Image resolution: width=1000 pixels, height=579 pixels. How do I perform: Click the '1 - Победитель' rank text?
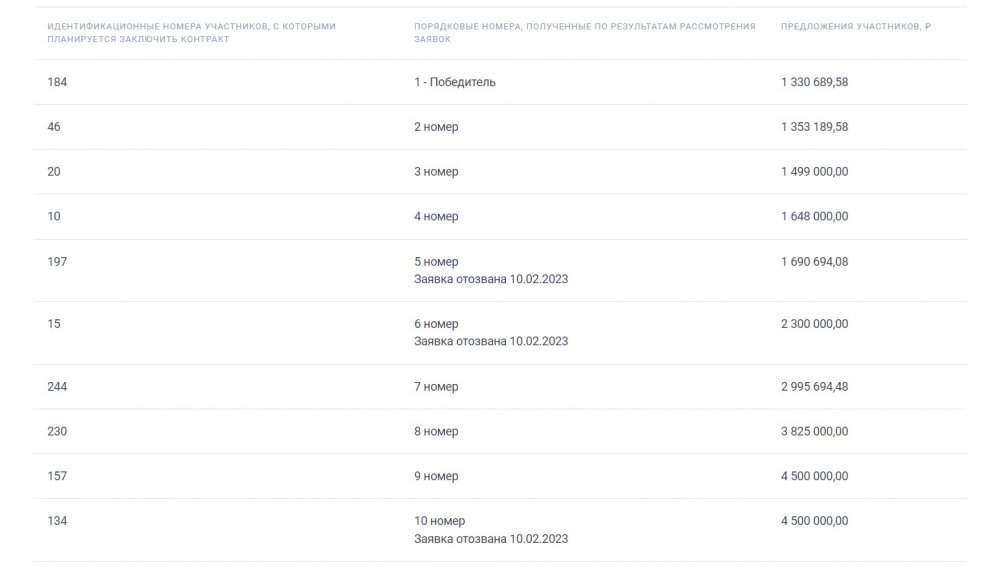click(454, 82)
